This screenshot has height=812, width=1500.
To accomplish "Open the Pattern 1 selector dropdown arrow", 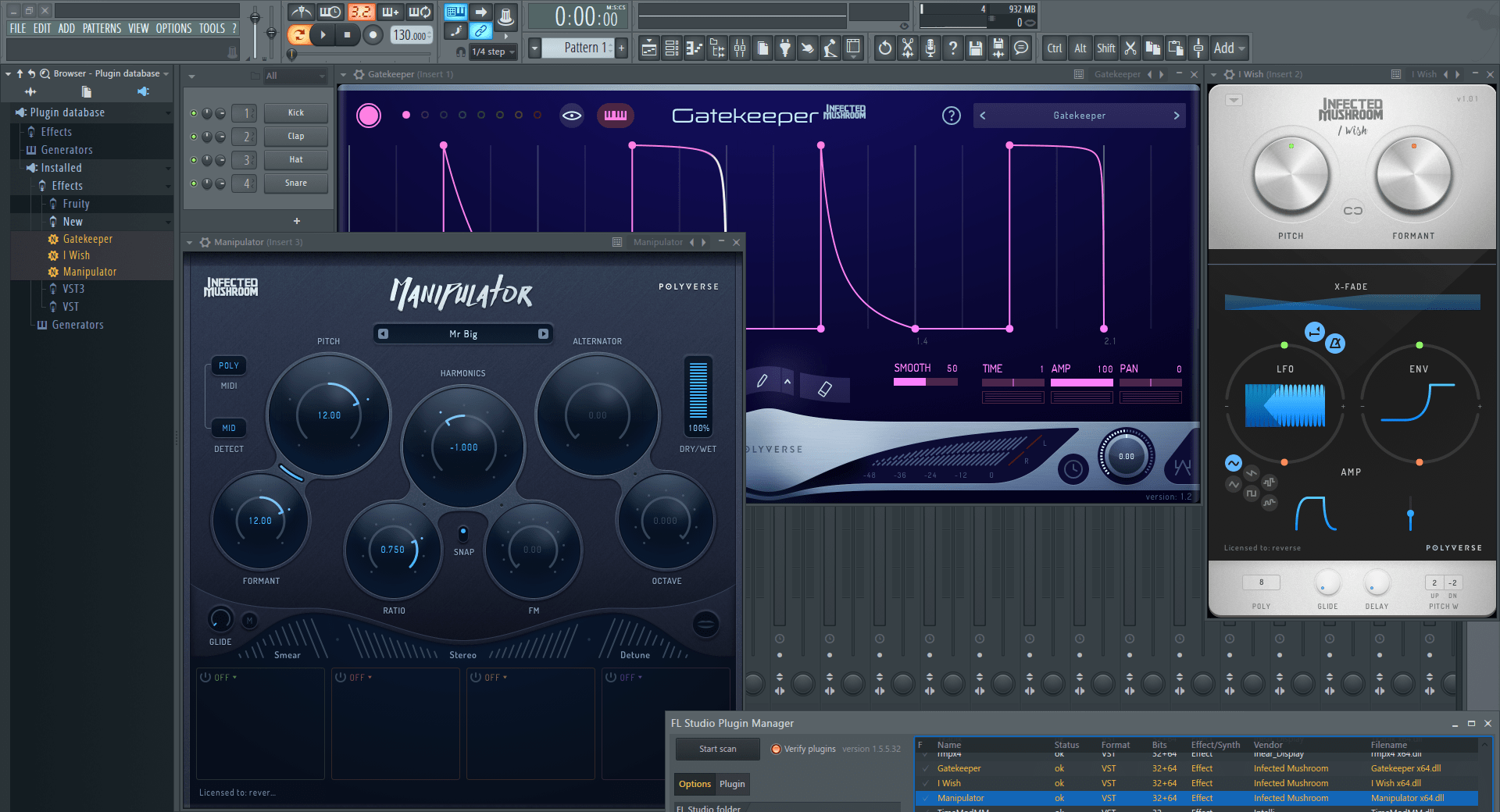I will (x=534, y=48).
